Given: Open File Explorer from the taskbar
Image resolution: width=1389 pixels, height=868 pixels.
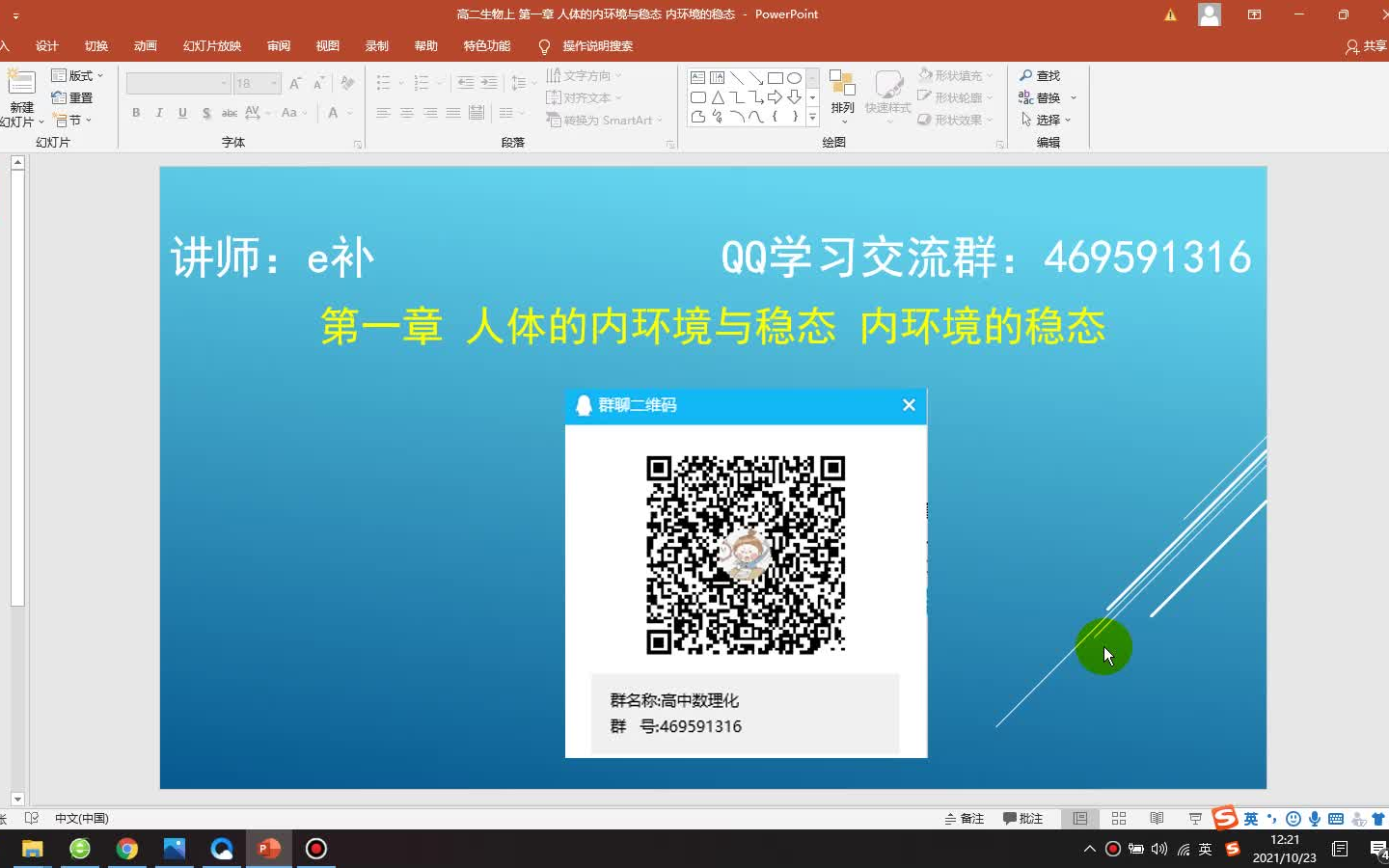Looking at the screenshot, I should tap(32, 849).
